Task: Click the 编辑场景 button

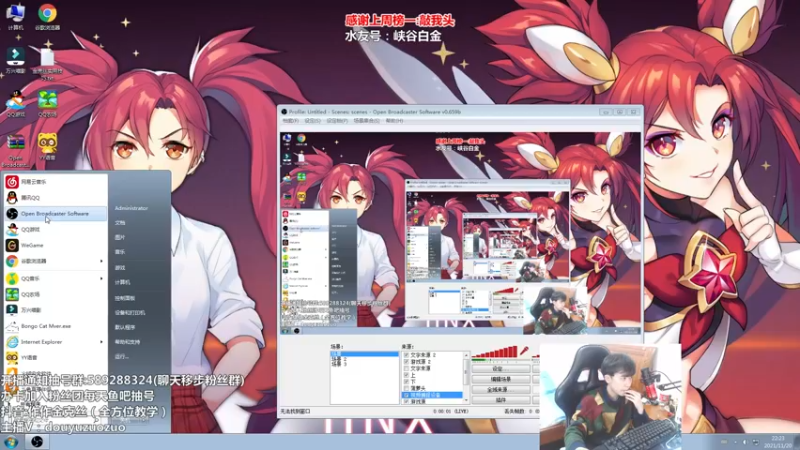Action: tap(500, 379)
